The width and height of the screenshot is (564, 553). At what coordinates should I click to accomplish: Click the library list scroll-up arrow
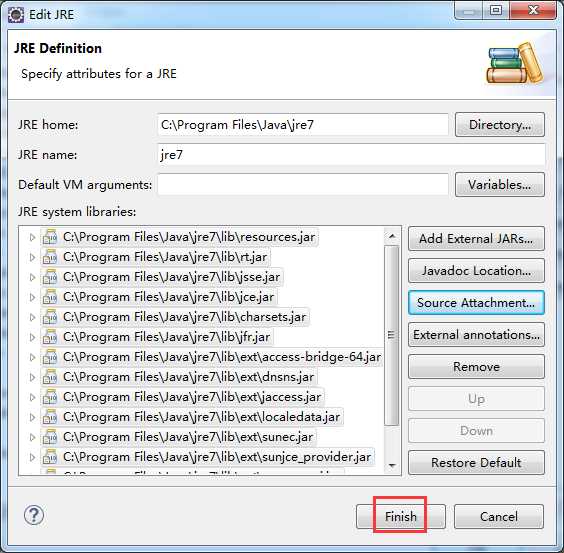[392, 236]
